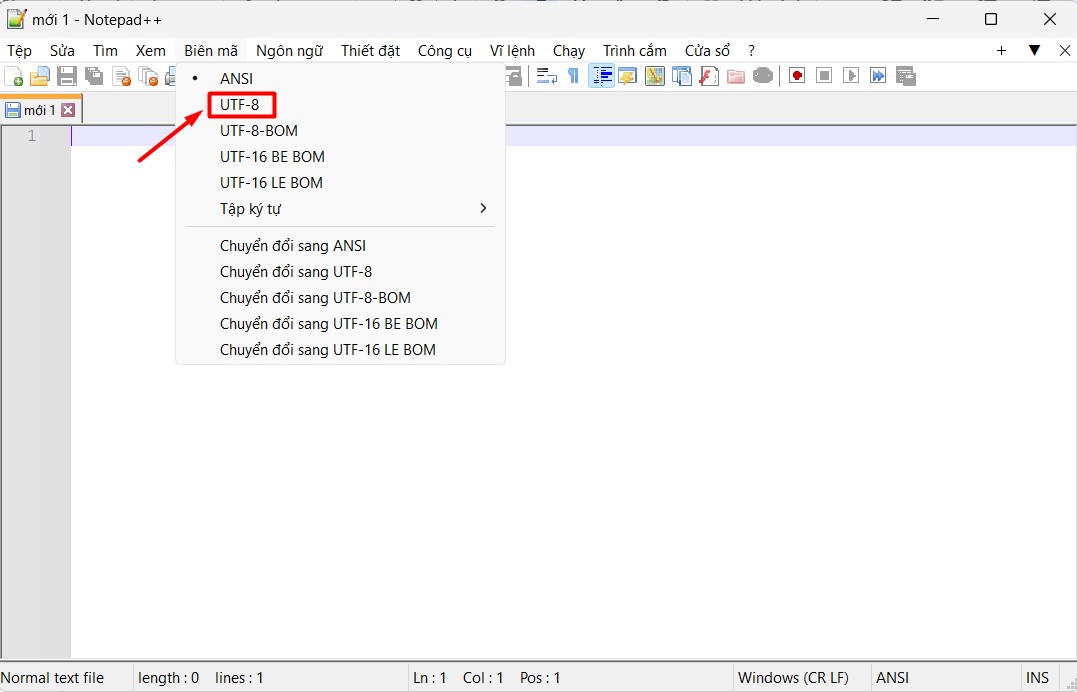
Task: Click Normal text file status entry
Action: (x=52, y=678)
